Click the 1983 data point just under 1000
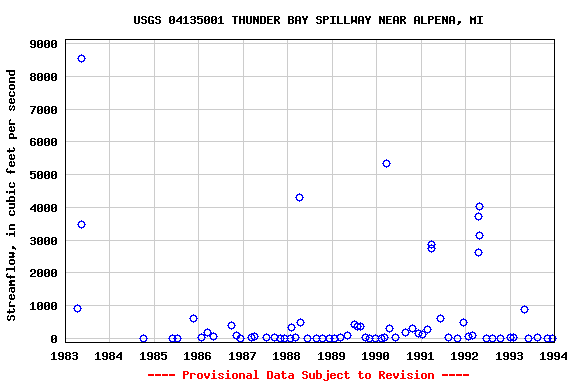 point(77,308)
